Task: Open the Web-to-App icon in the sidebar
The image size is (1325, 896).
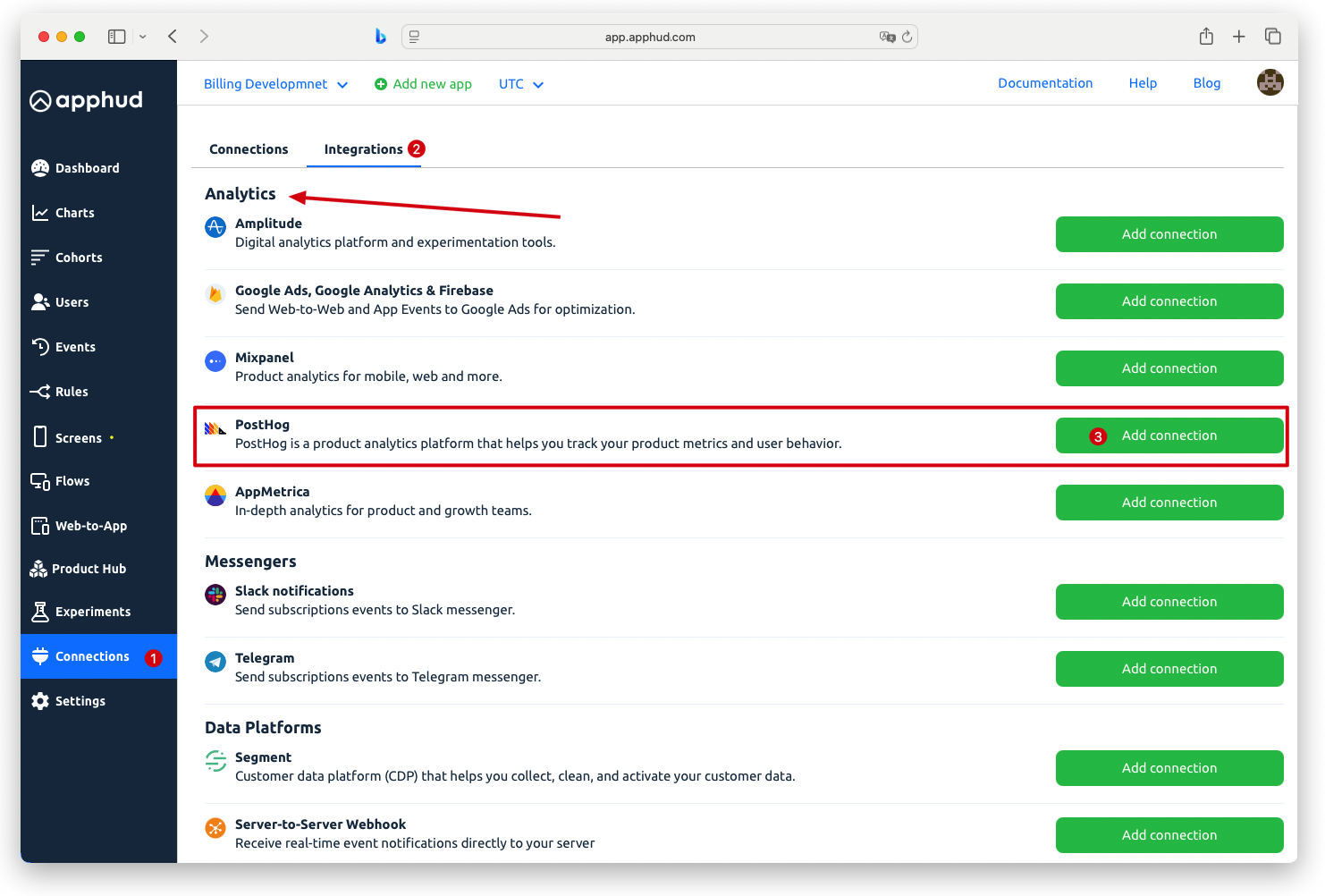Action: click(39, 526)
